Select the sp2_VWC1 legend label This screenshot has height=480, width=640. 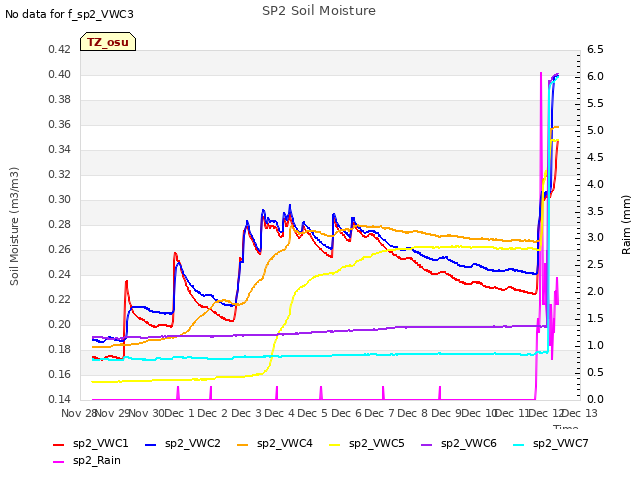[x=100, y=443]
